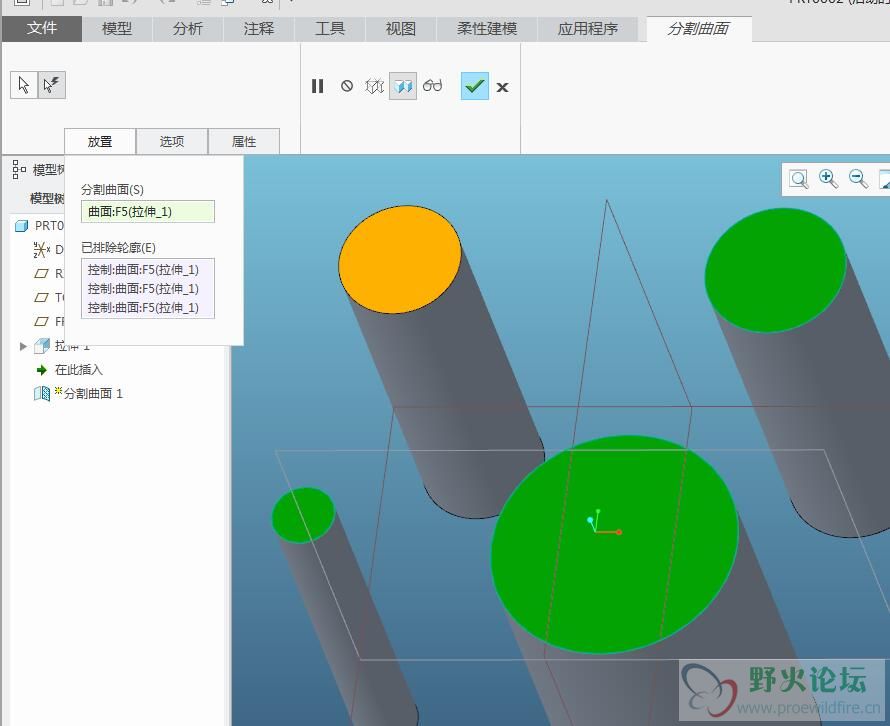
Task: Toggle the attached shaded preview mode
Action: pos(403,86)
